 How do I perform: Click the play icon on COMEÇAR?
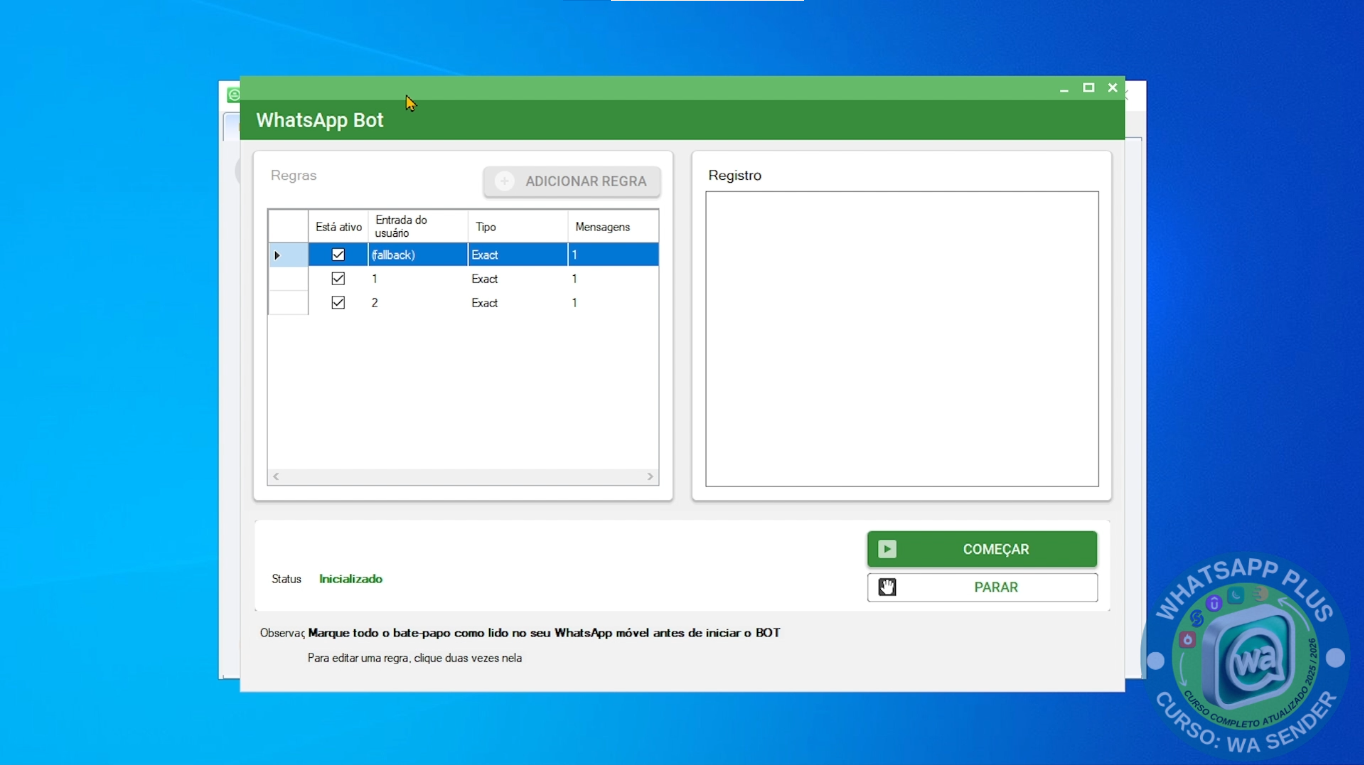click(887, 549)
